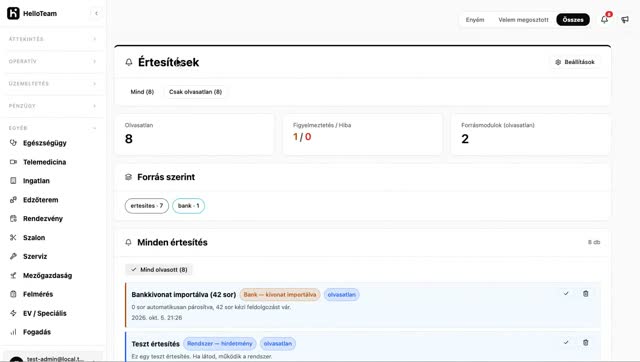
Task: Click the 8 db count label
Action: pyautogui.click(x=594, y=242)
